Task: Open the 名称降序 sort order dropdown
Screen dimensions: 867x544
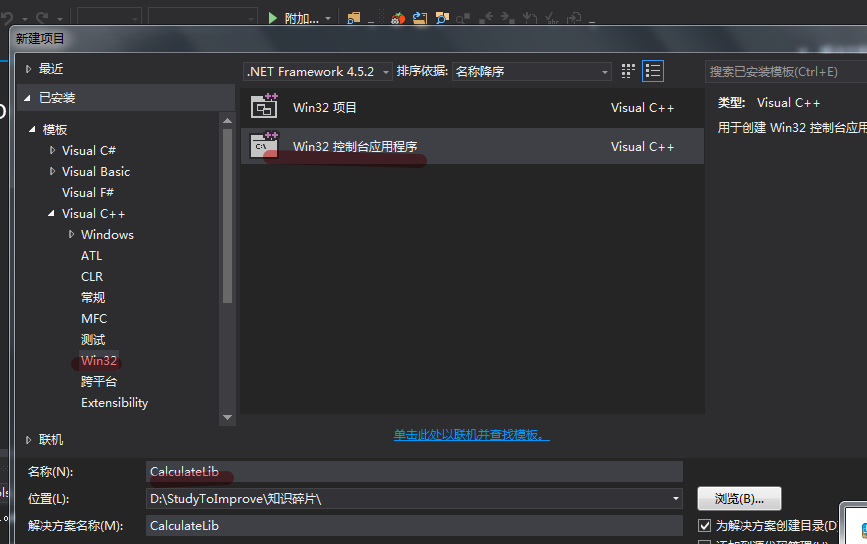Action: 531,71
